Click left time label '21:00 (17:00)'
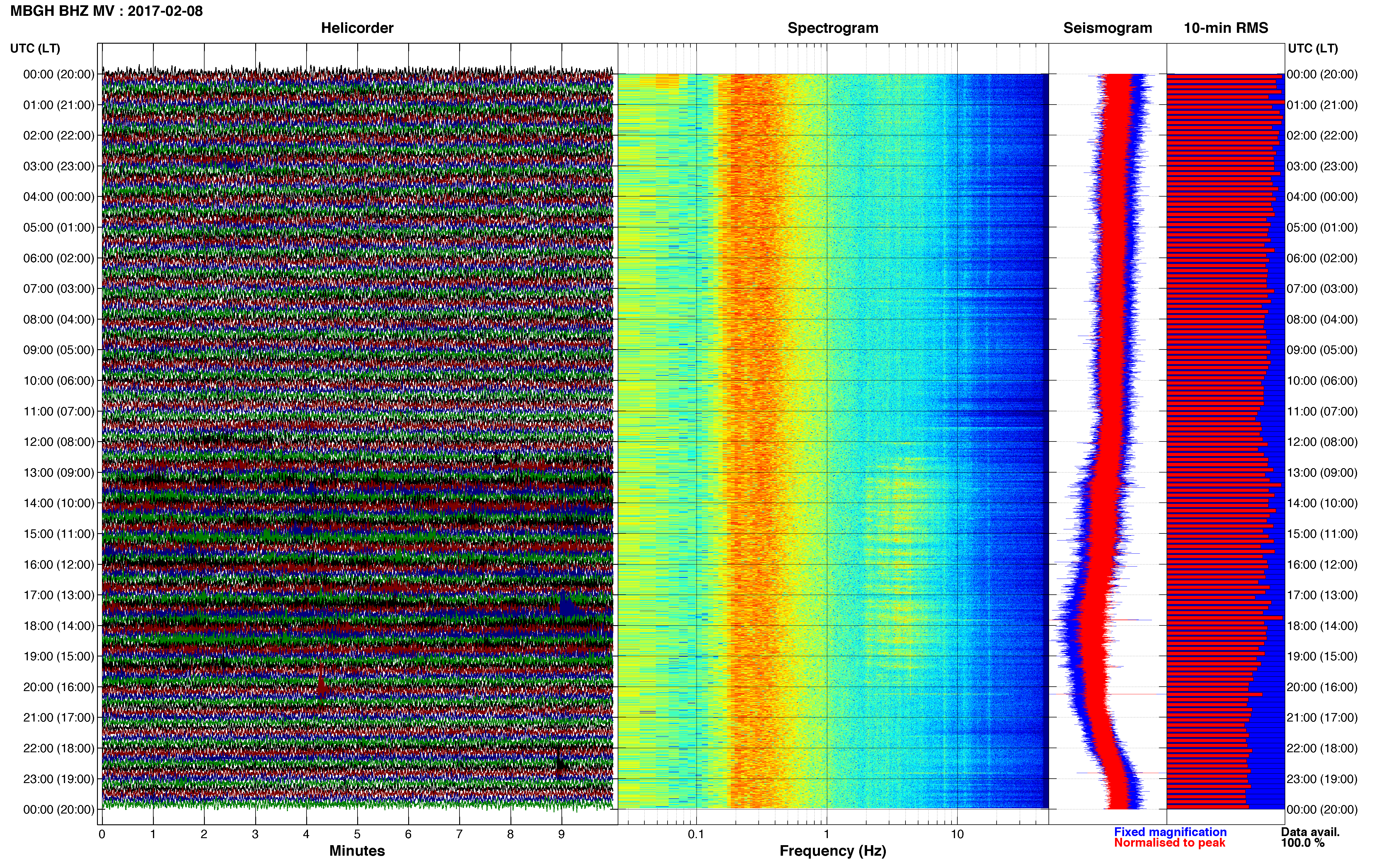Viewport: 1389px width, 868px height. coord(59,718)
